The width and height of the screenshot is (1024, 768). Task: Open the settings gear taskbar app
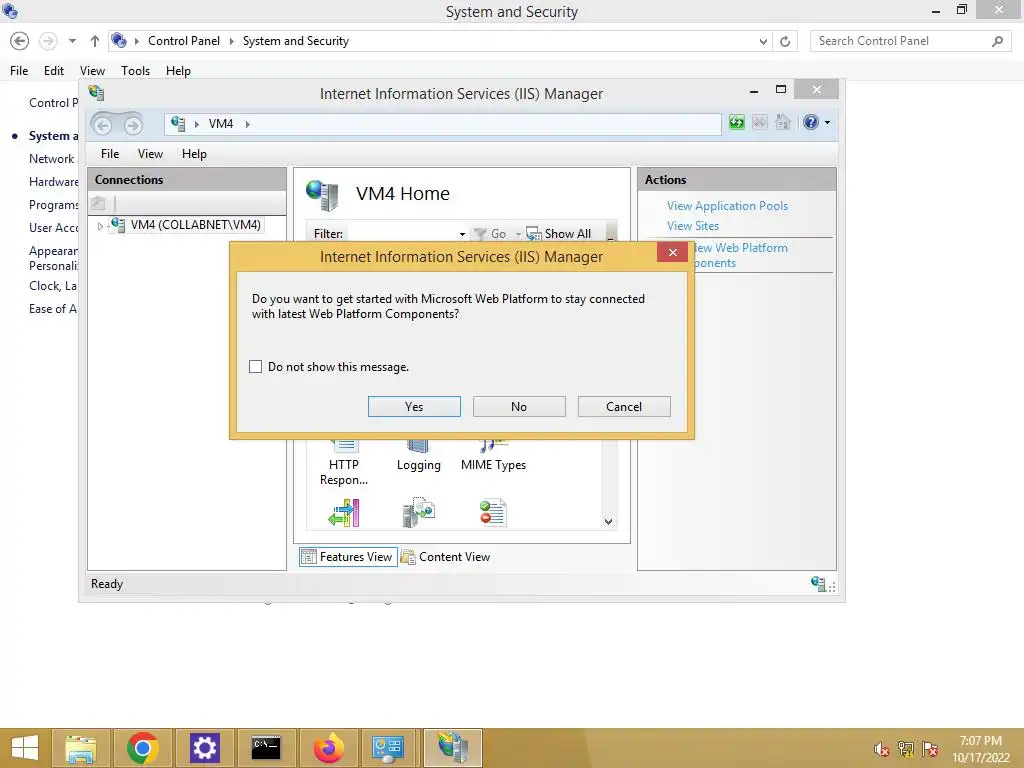204,748
